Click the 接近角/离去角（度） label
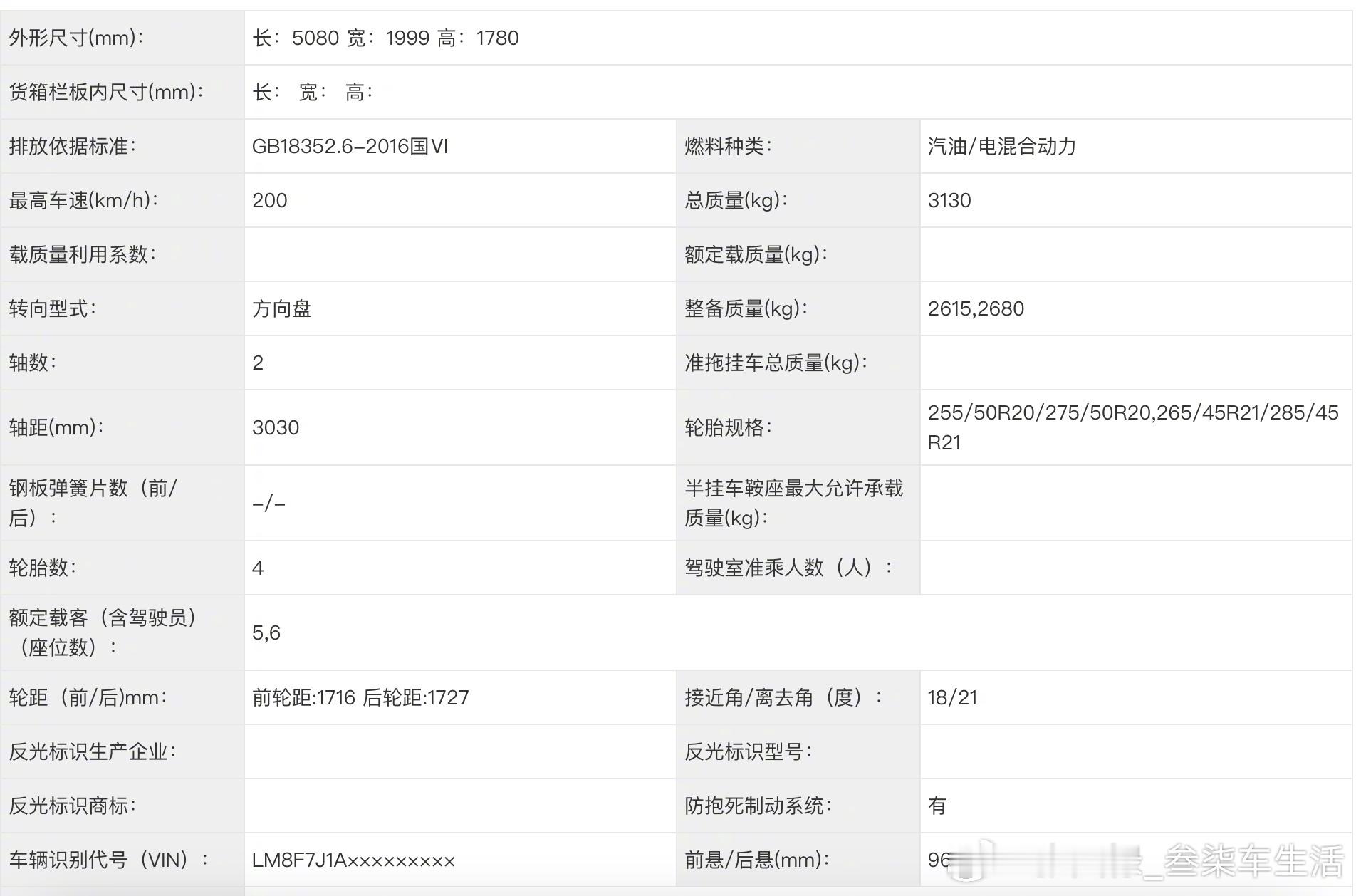This screenshot has height=896, width=1356. pos(783,697)
